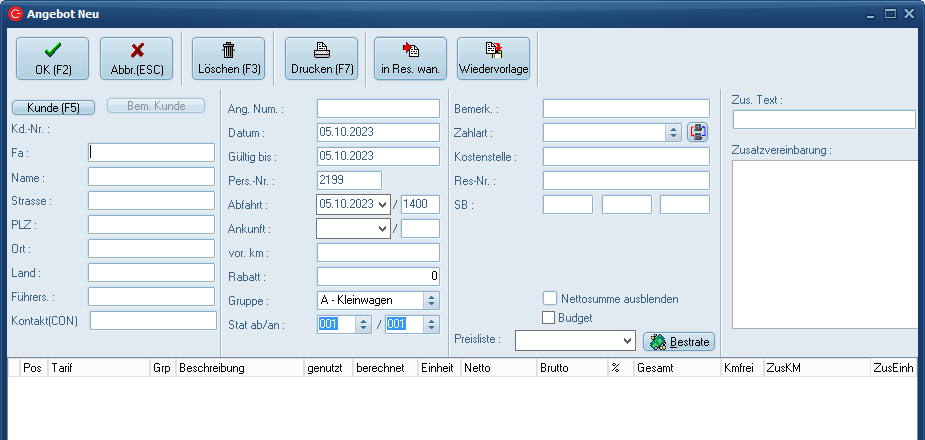
Task: Click the 'in Res. wan.' convert button
Action: pyautogui.click(x=410, y=59)
